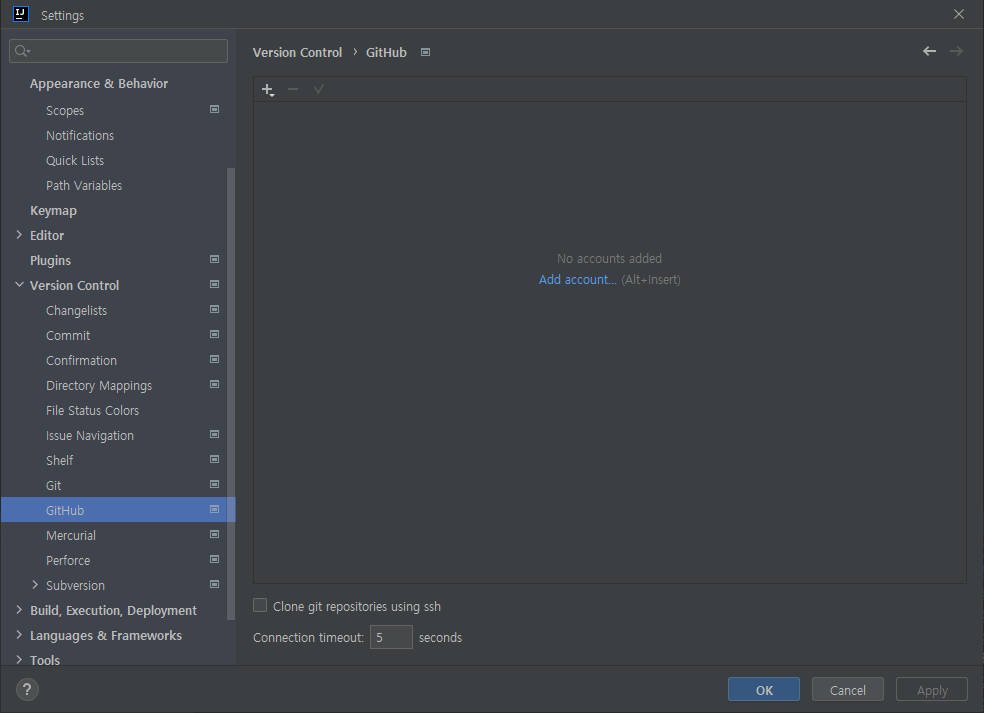984x713 pixels.
Task: Open the Quick Lists settings page
Action: coord(75,161)
